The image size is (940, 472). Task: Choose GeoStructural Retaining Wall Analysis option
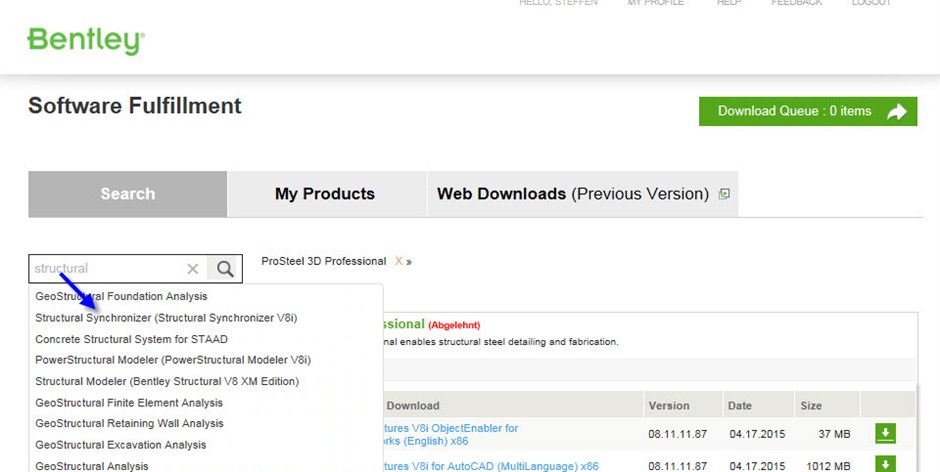click(129, 424)
